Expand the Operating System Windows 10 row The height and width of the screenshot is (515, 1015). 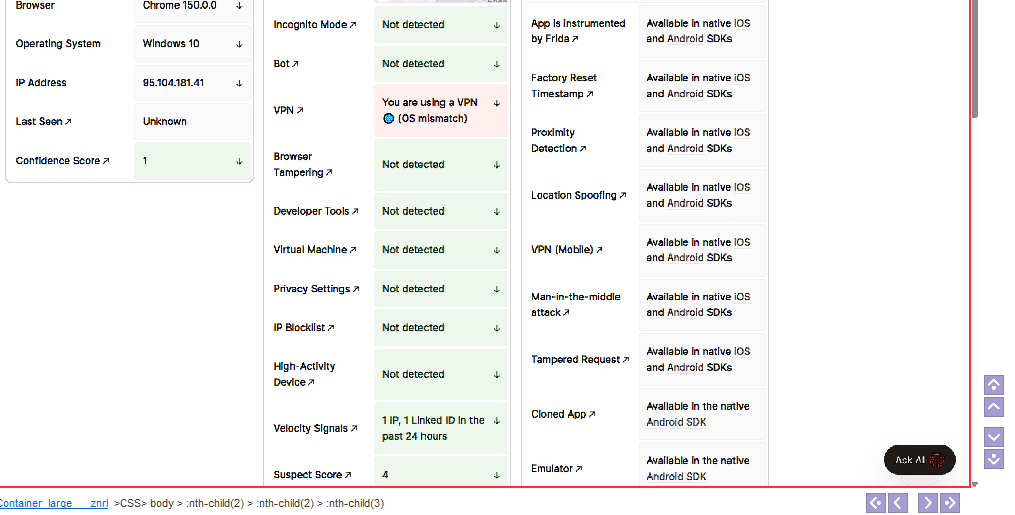click(192, 44)
